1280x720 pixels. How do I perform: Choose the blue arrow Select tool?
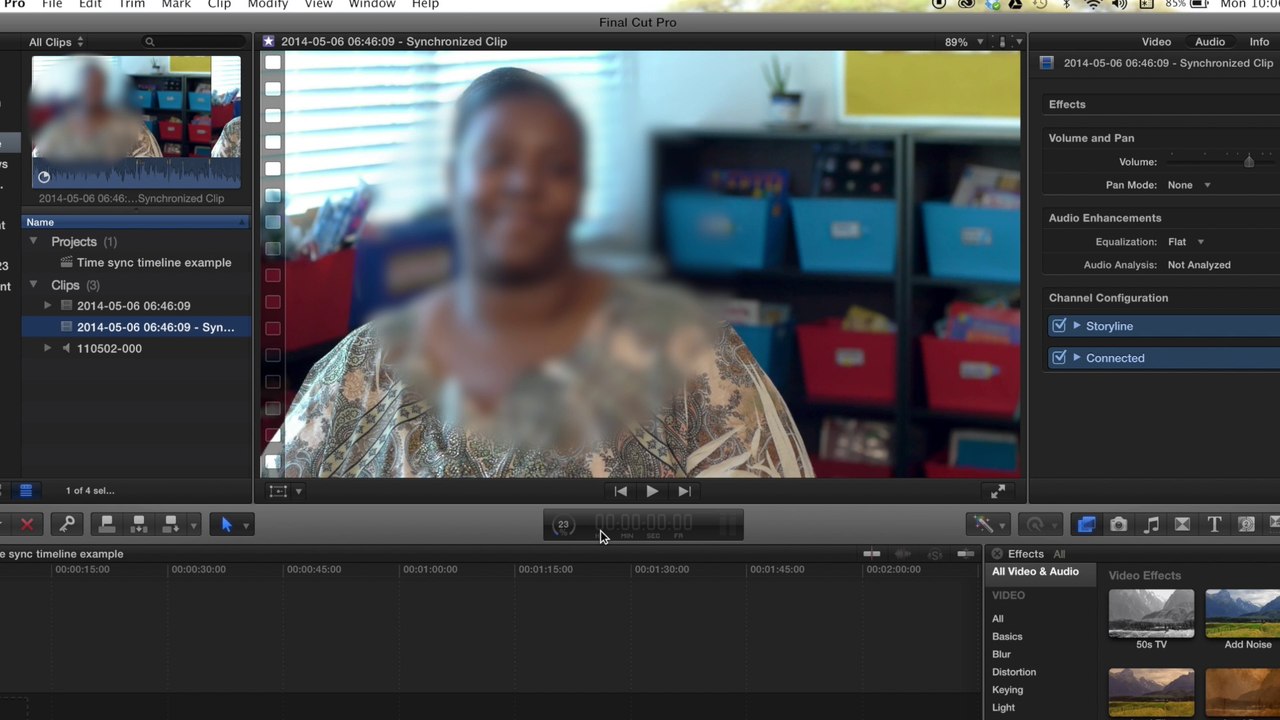point(226,524)
